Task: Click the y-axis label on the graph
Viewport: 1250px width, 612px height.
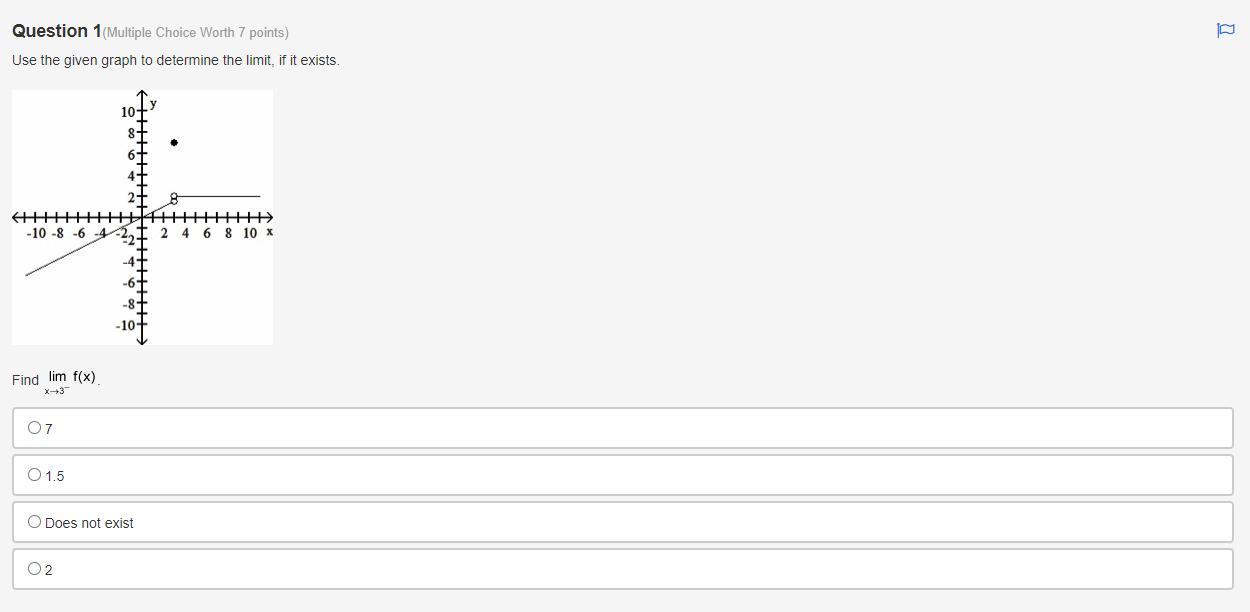Action: [153, 103]
